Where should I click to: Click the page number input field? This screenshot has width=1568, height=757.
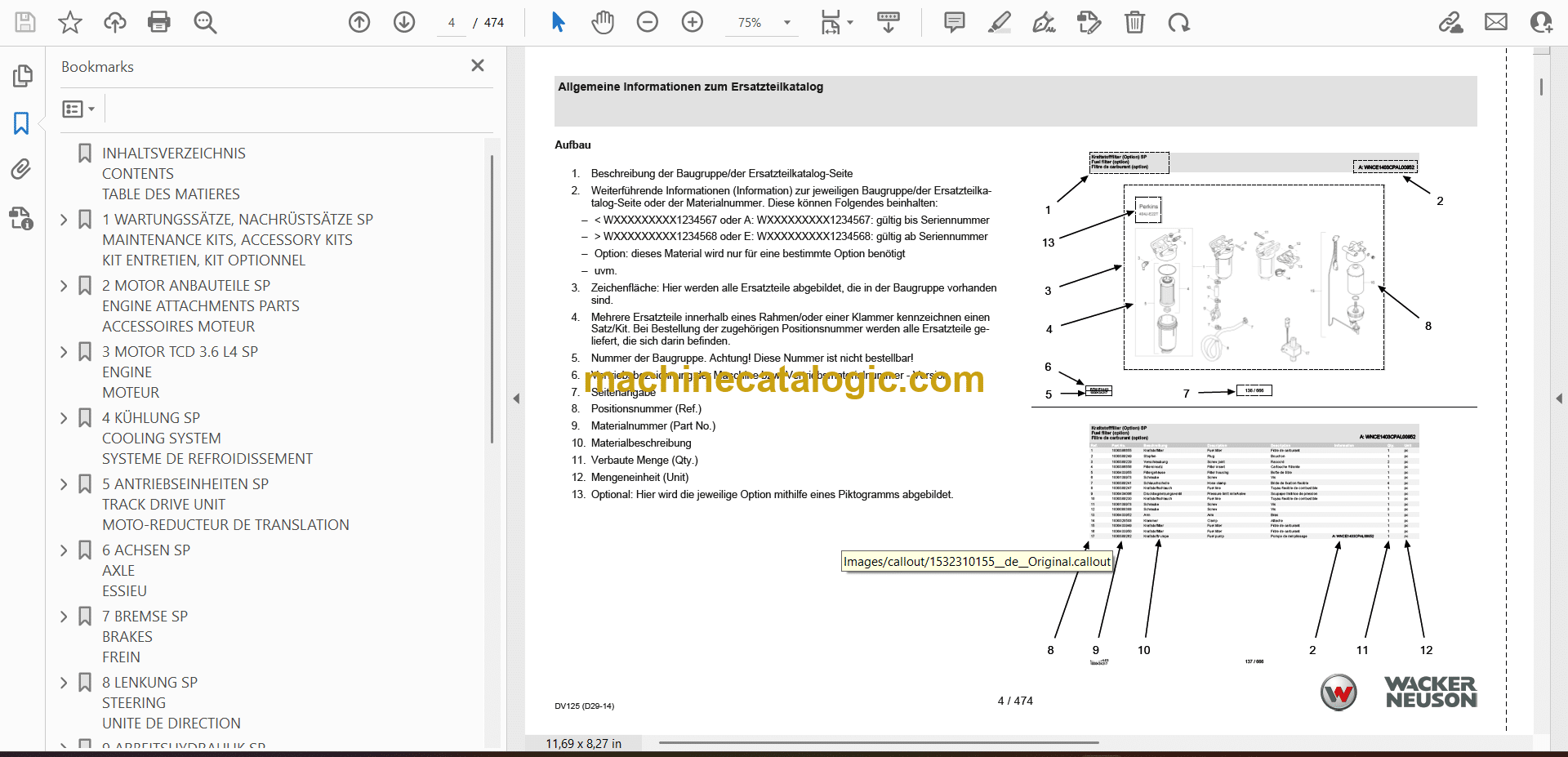pyautogui.click(x=452, y=23)
